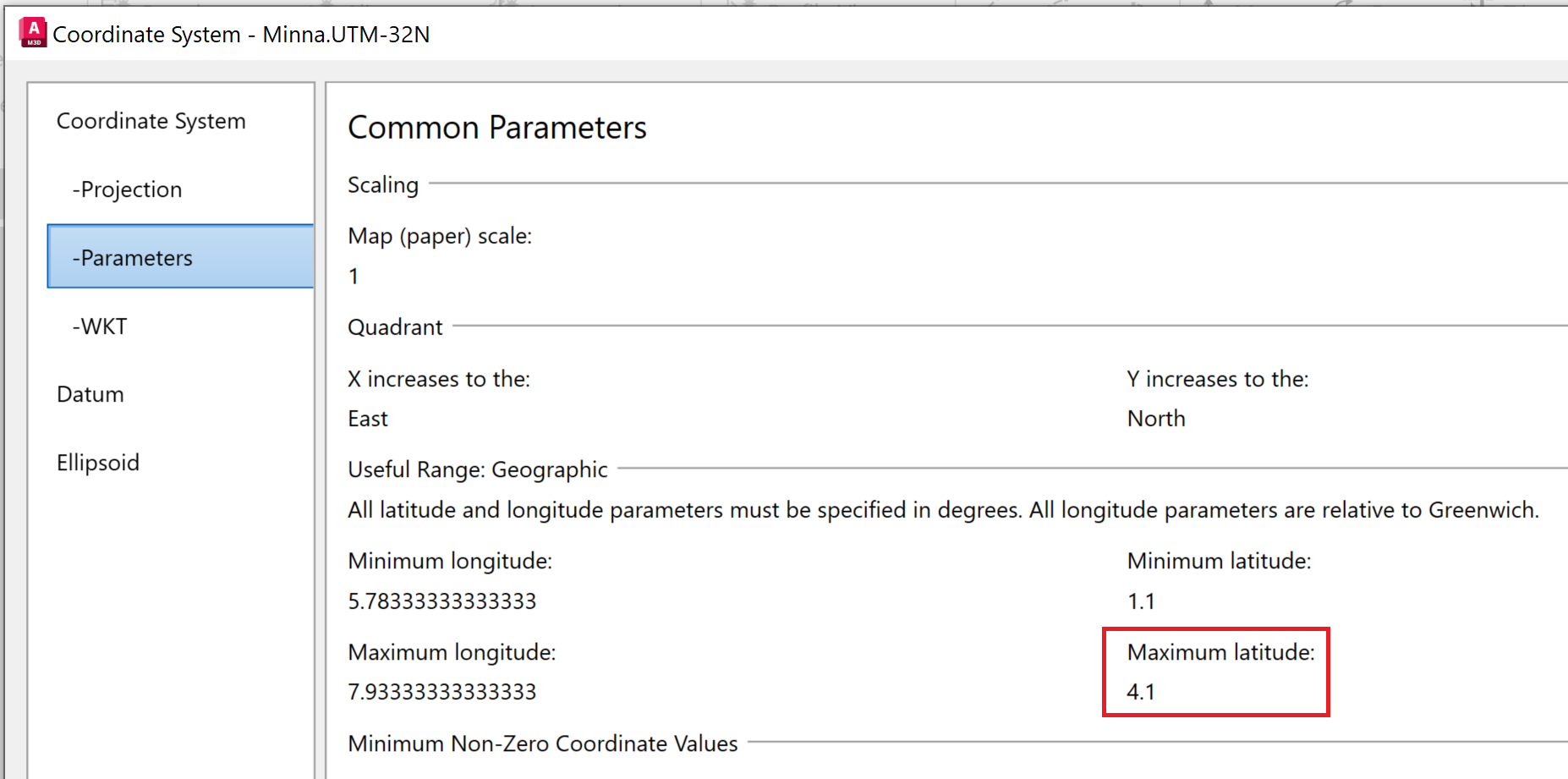Screen dimensions: 1568x779
Task: Click the maximum longitude value 7.93333333333333
Action: tap(442, 692)
